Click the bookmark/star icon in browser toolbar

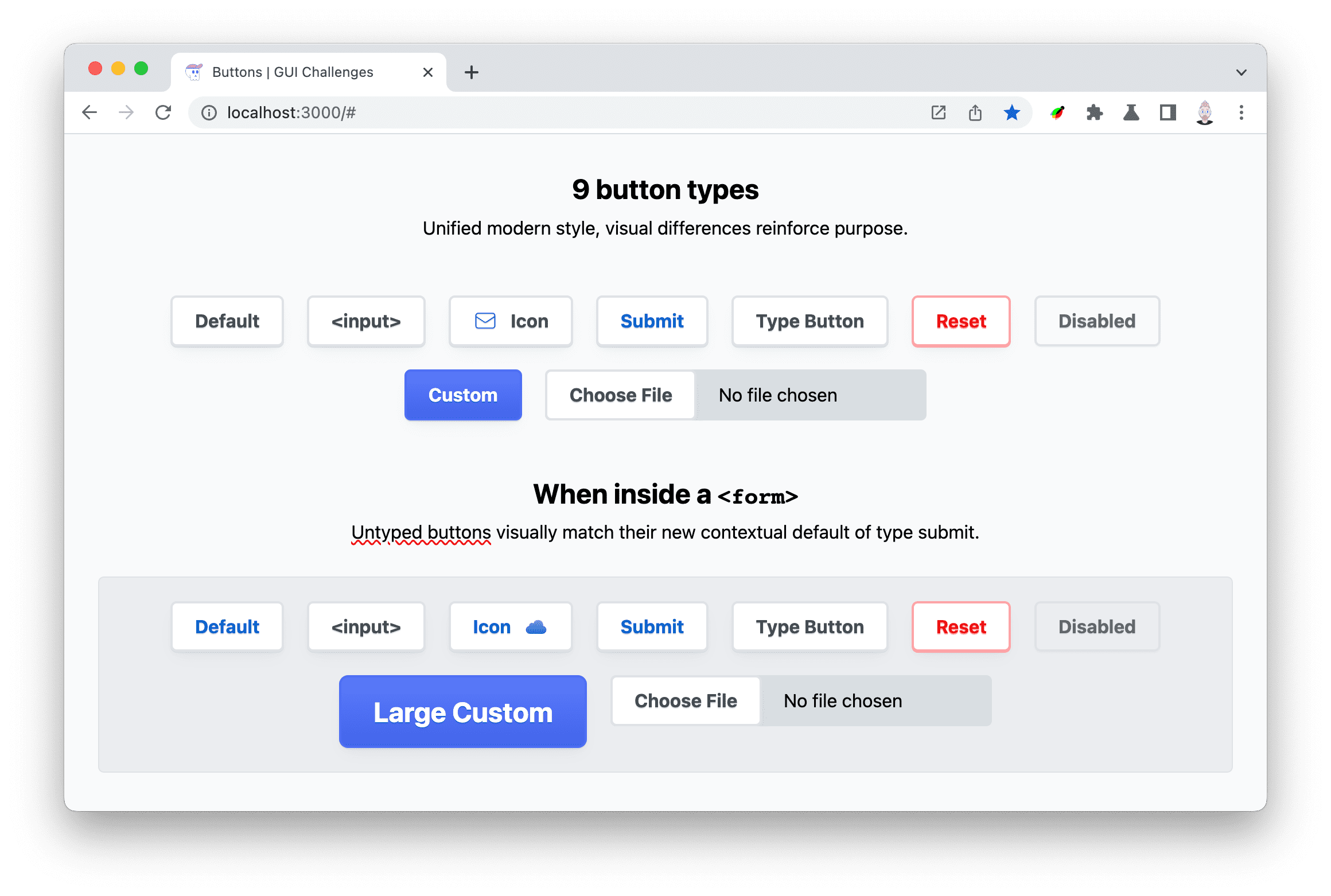pyautogui.click(x=1013, y=111)
